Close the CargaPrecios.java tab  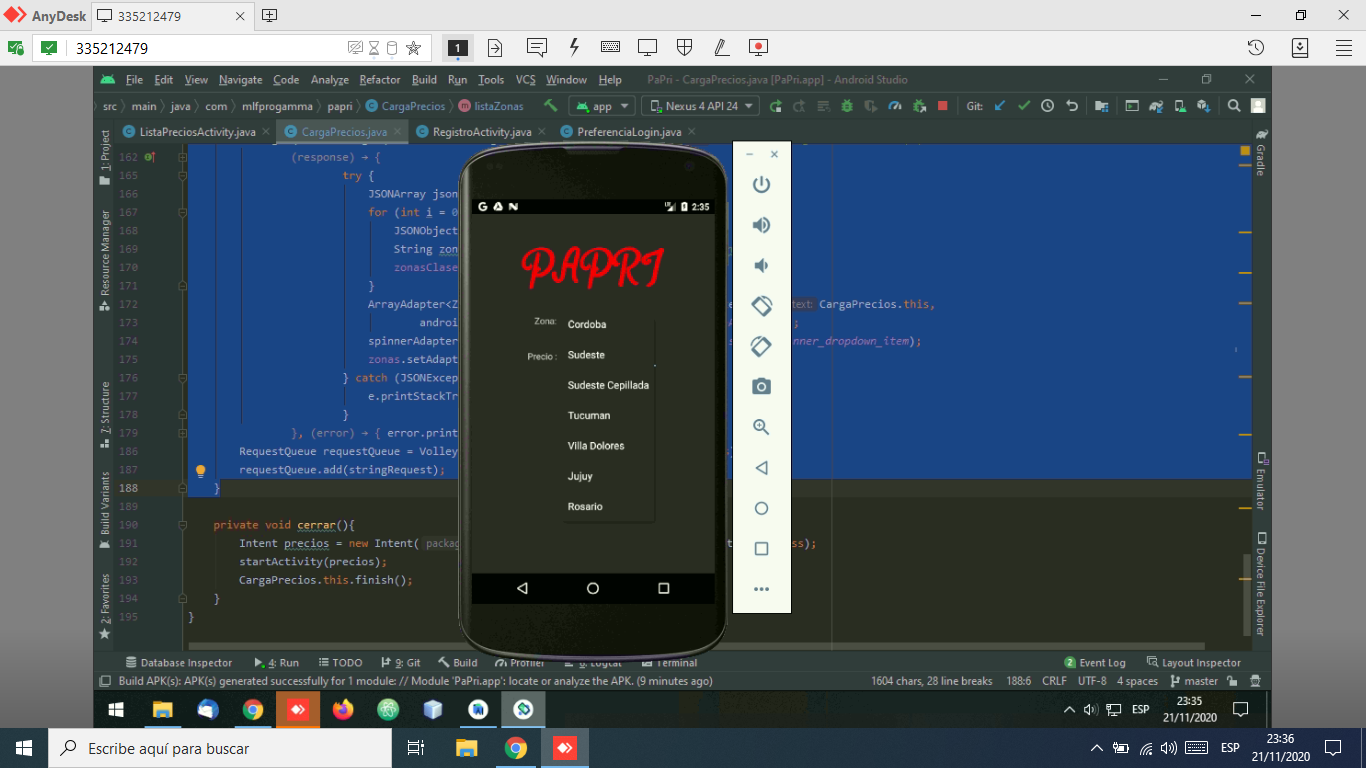pyautogui.click(x=397, y=132)
